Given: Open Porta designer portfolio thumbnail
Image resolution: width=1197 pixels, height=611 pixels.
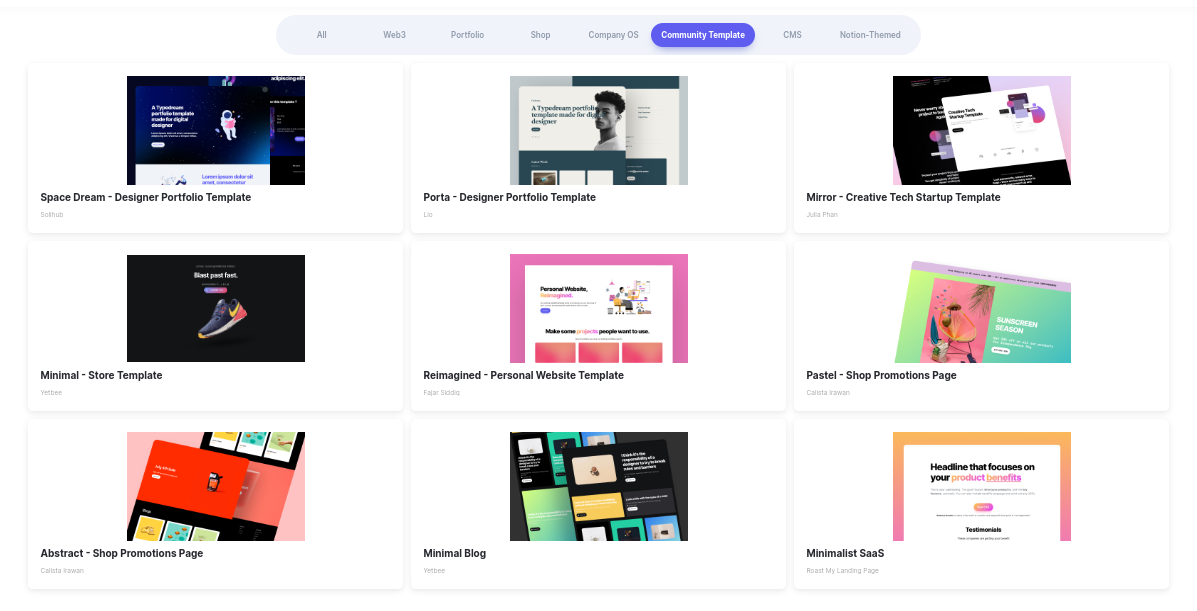Looking at the screenshot, I should pos(599,131).
